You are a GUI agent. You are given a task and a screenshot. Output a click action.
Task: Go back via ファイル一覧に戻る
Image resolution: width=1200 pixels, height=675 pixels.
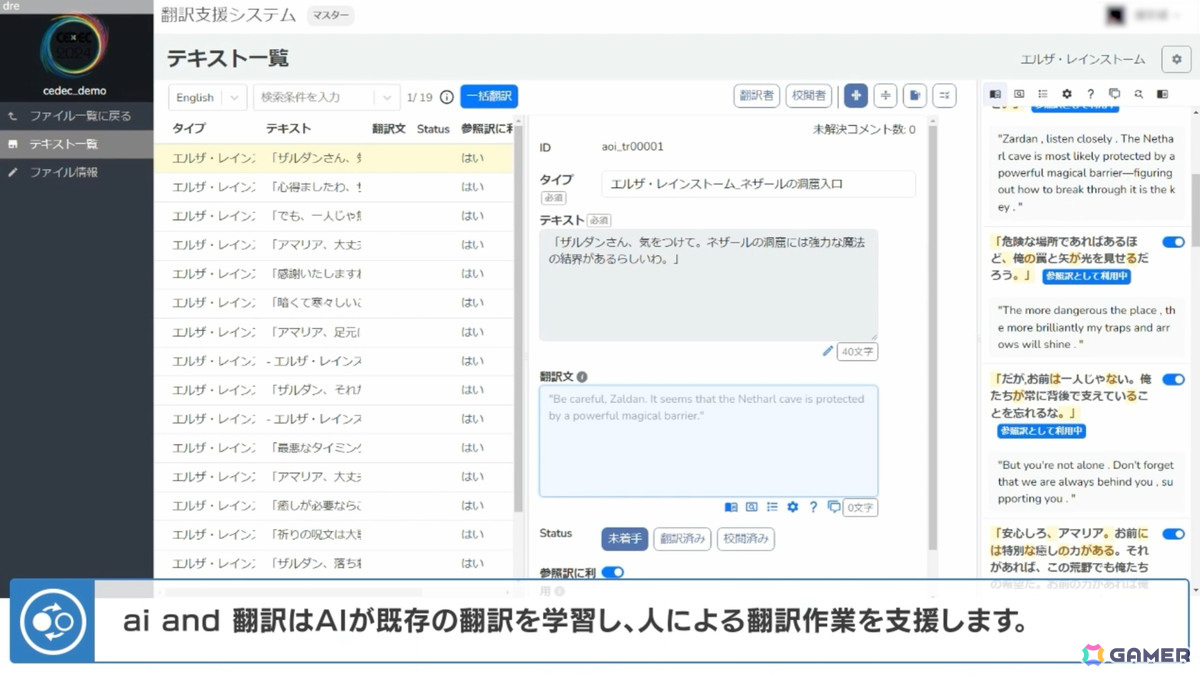pos(77,116)
